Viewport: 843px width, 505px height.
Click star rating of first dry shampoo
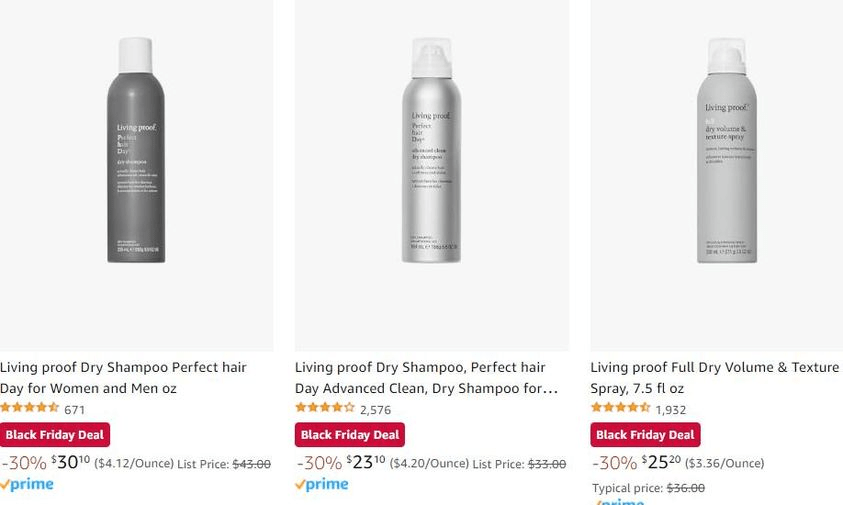(29, 408)
